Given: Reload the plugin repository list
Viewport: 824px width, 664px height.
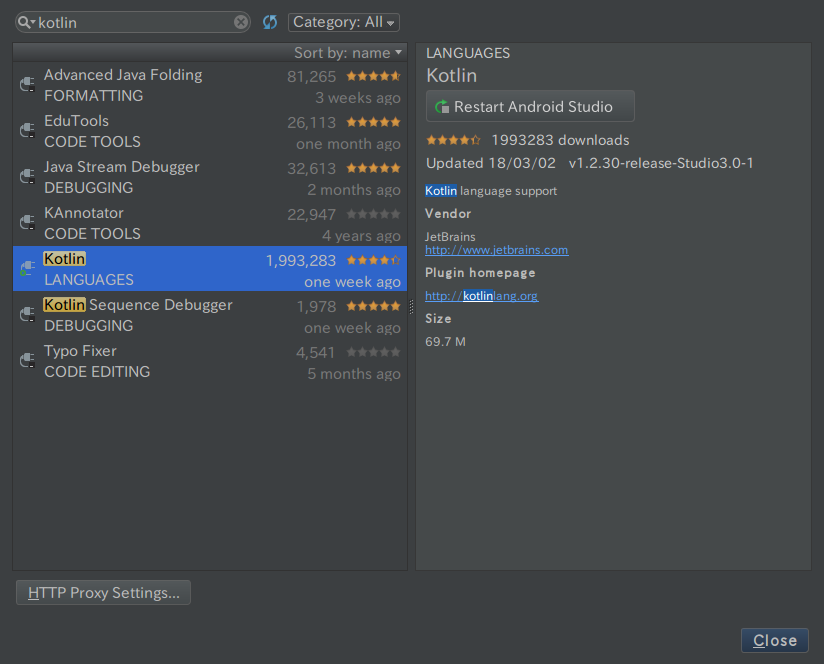Looking at the screenshot, I should pos(270,22).
